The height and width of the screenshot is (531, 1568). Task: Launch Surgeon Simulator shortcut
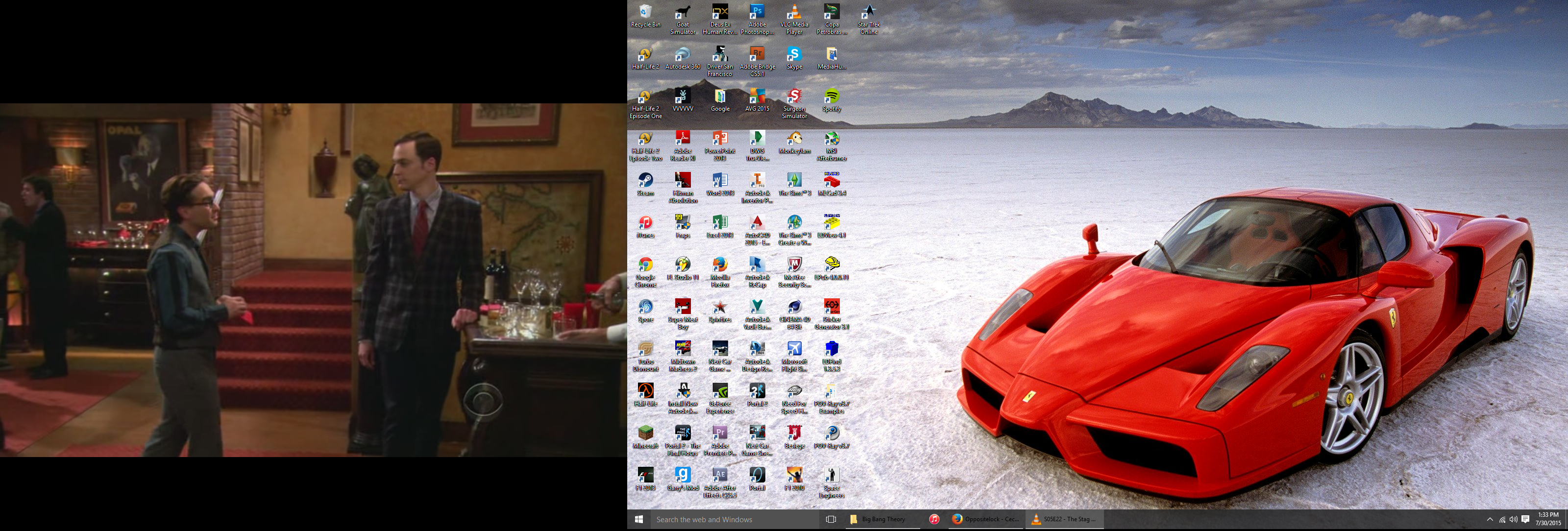(x=794, y=103)
